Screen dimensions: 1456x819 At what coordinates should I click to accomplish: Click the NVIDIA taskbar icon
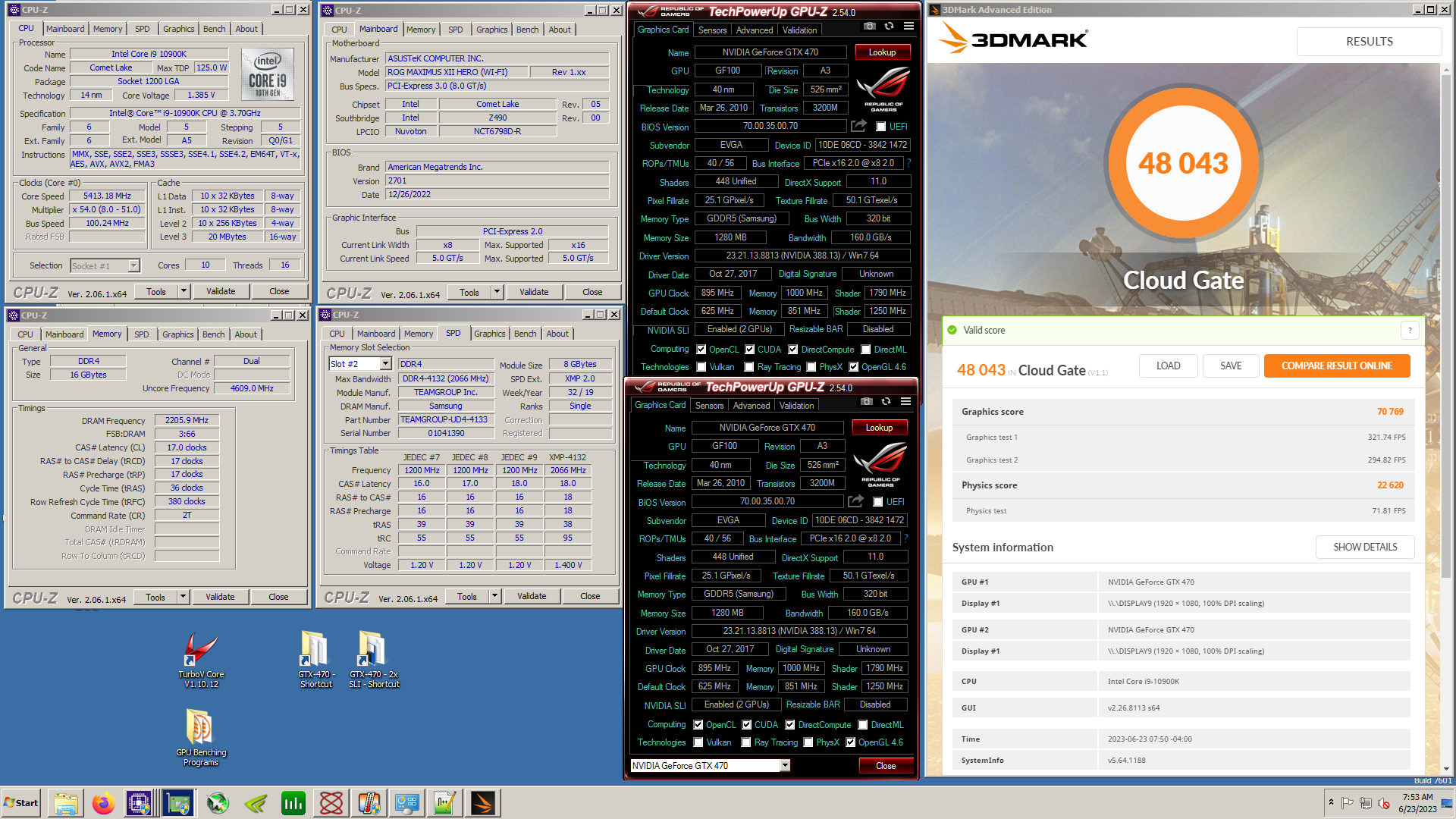(256, 803)
